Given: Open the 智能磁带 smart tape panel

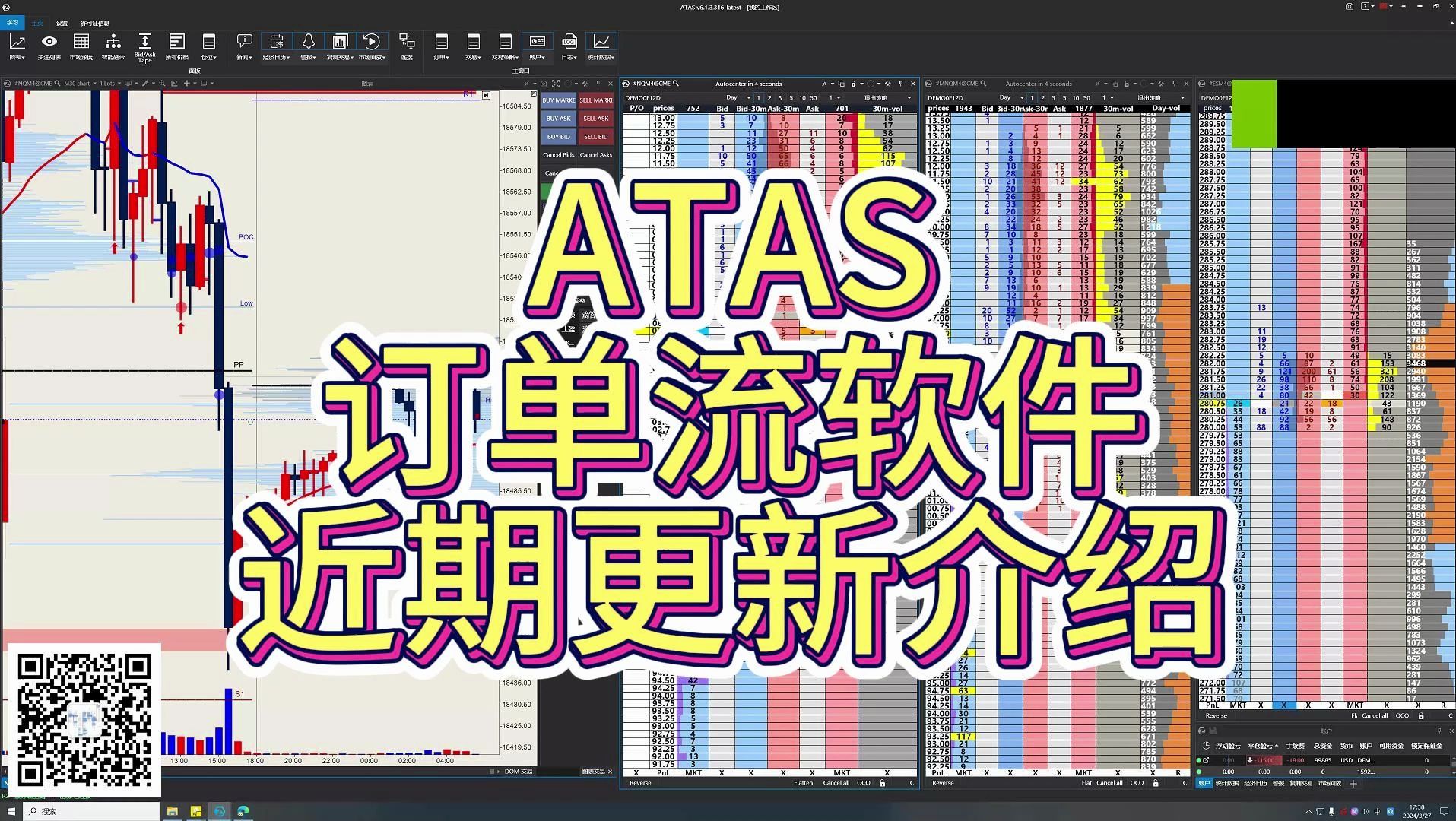Looking at the screenshot, I should (x=113, y=46).
